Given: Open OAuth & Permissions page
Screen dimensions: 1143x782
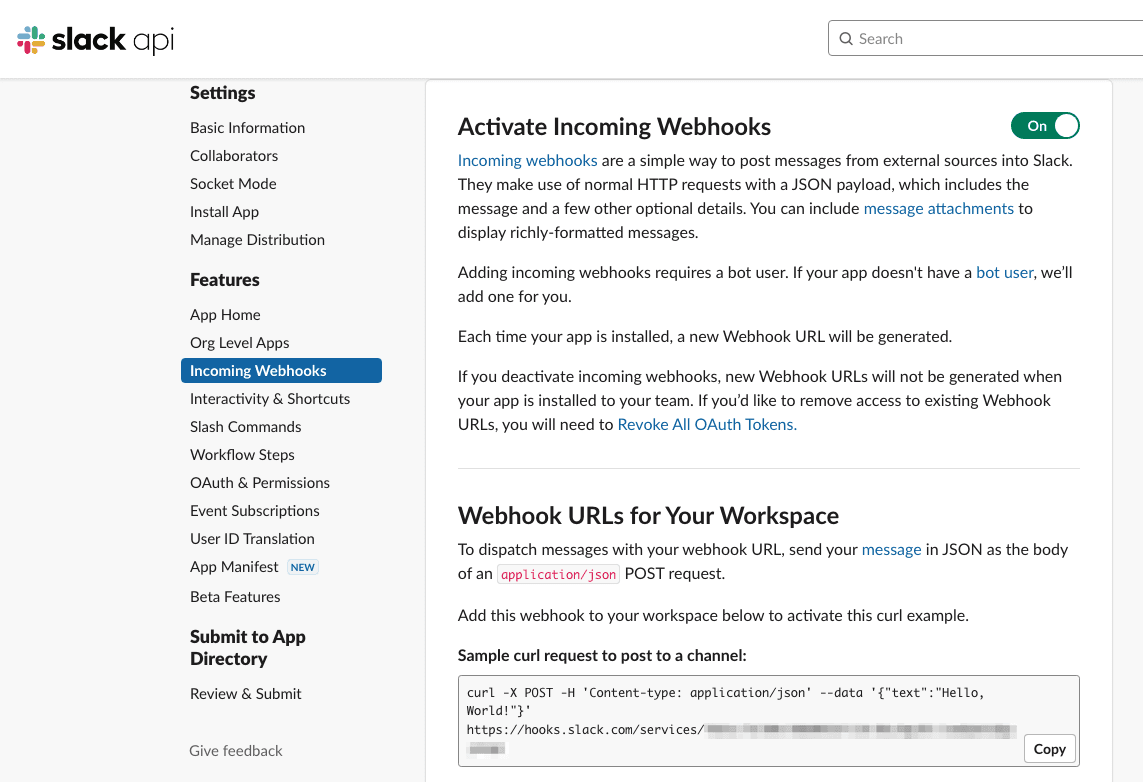Looking at the screenshot, I should tap(260, 482).
